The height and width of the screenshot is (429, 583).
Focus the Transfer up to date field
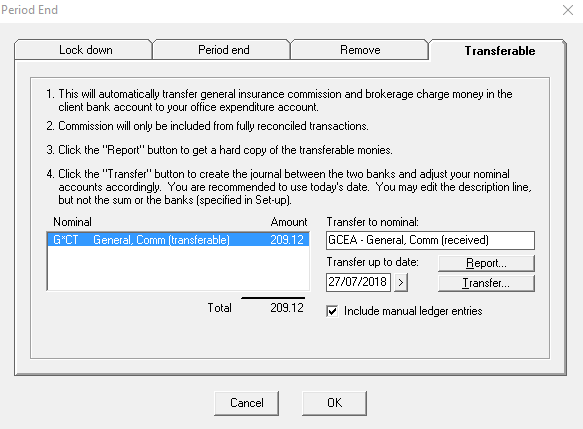358,282
